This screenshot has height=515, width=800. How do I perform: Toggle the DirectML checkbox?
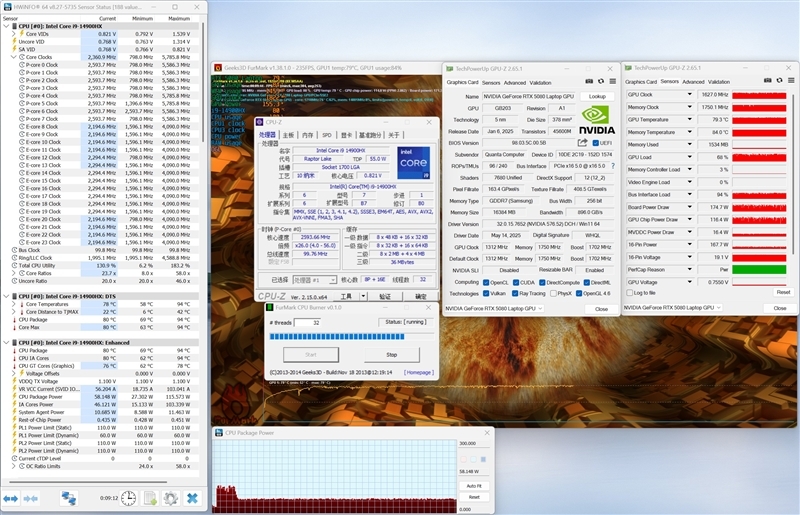click(587, 282)
